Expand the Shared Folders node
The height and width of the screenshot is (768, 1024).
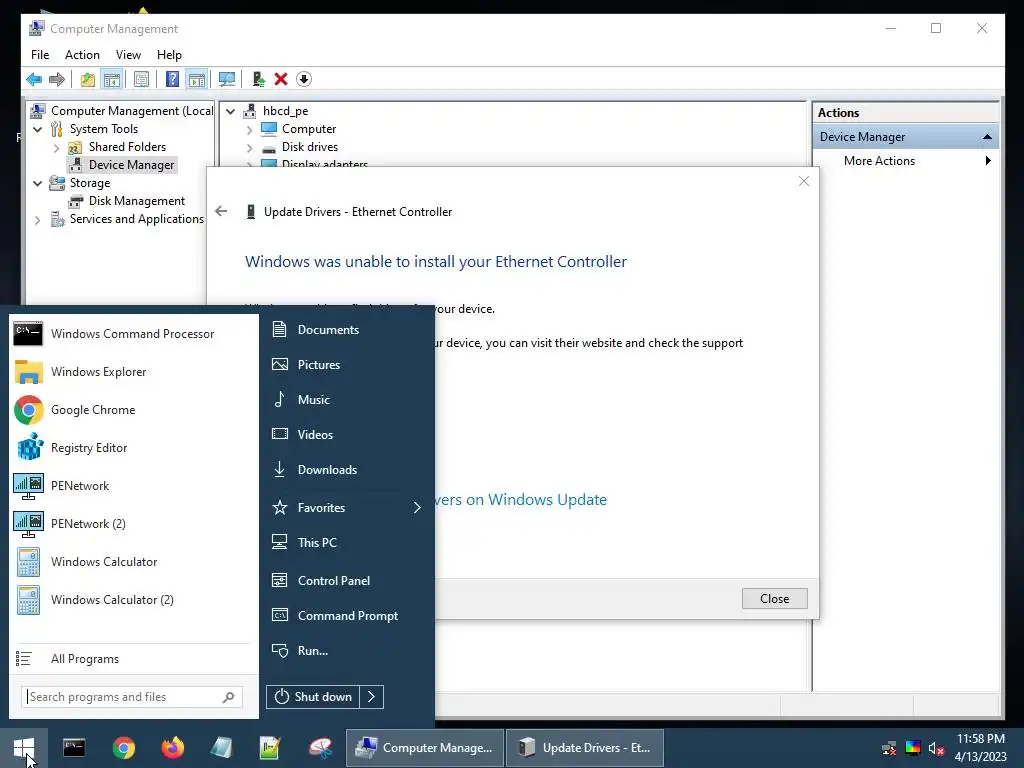pos(56,148)
